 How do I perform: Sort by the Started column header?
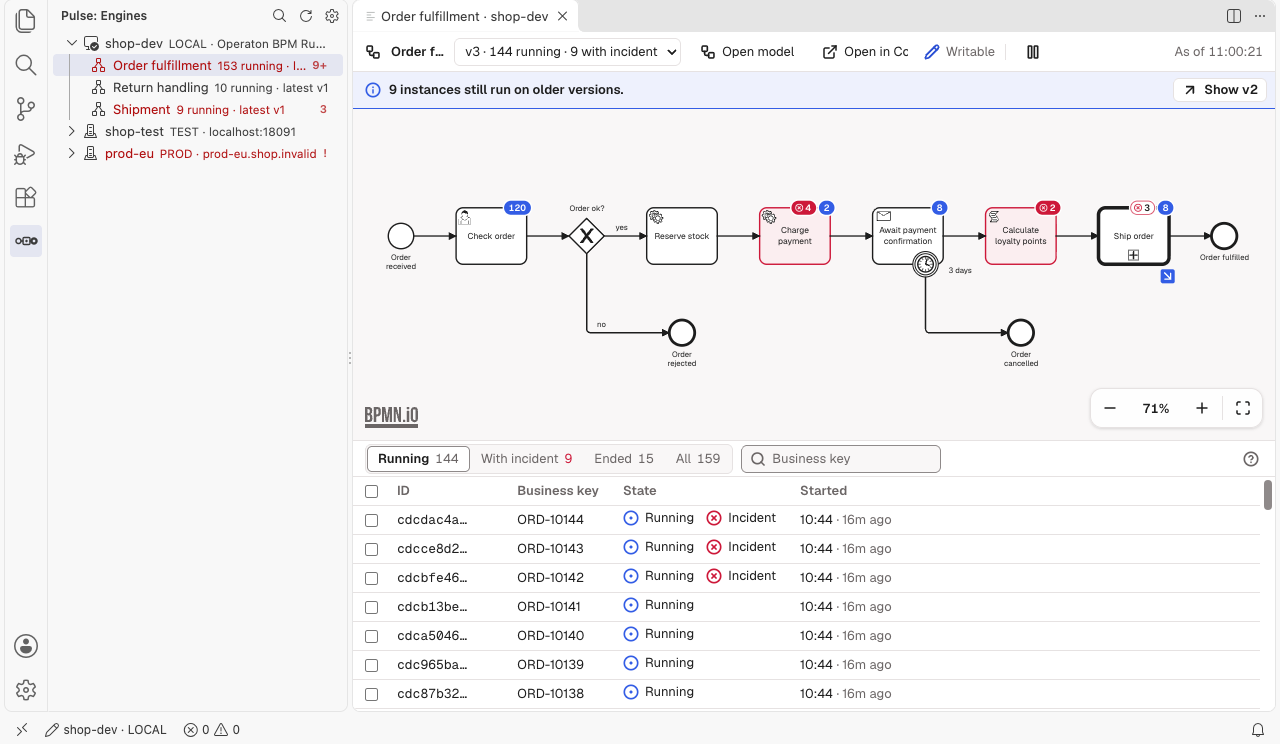823,491
